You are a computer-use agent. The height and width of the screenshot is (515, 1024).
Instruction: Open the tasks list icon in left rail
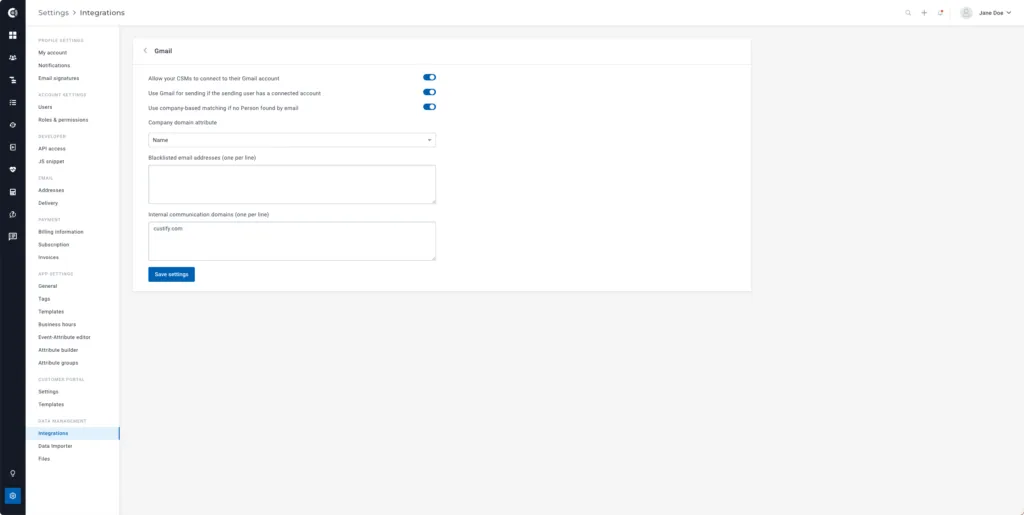[12, 102]
